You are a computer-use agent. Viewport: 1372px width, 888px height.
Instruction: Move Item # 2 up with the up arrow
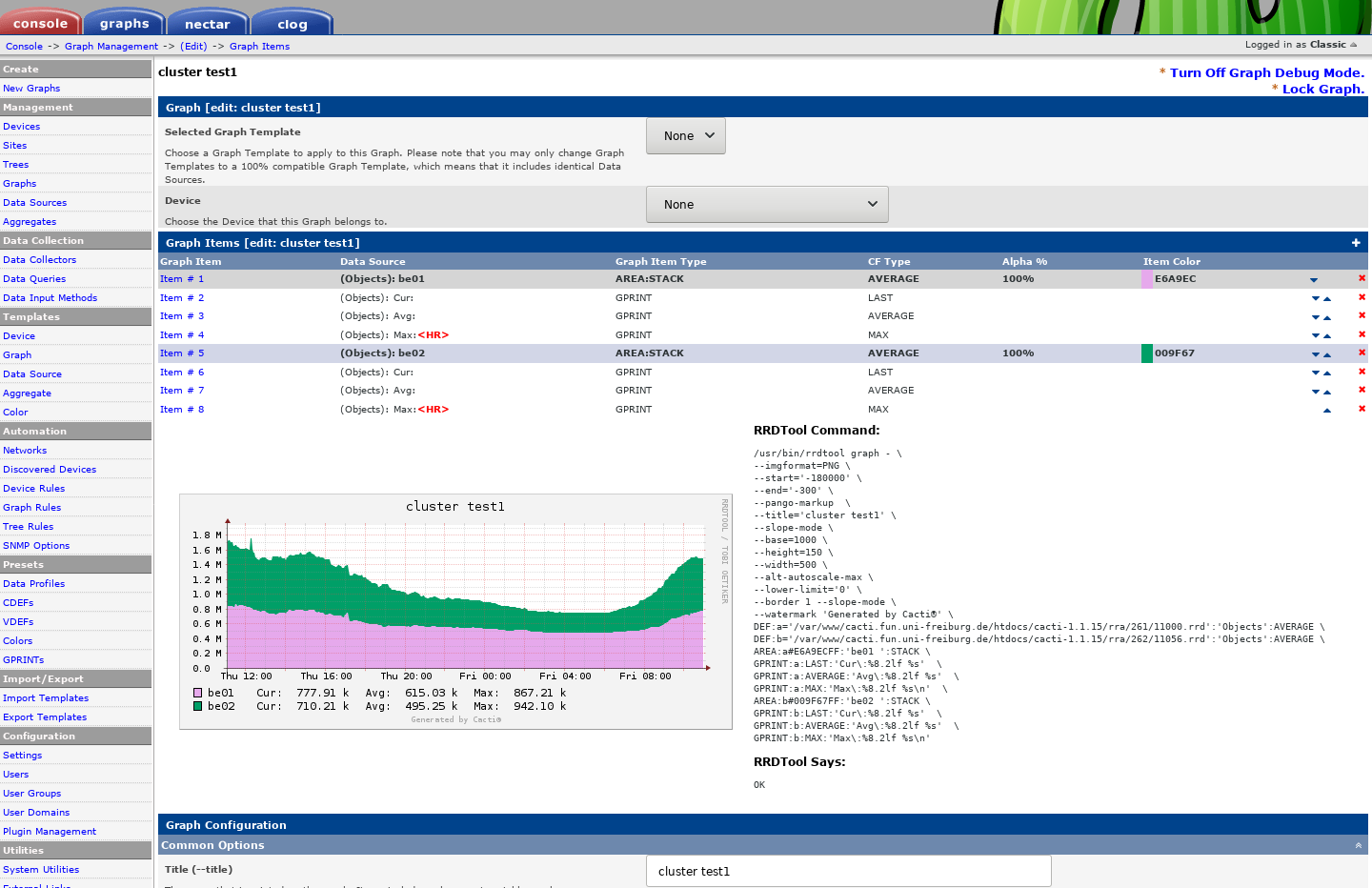[1328, 297]
